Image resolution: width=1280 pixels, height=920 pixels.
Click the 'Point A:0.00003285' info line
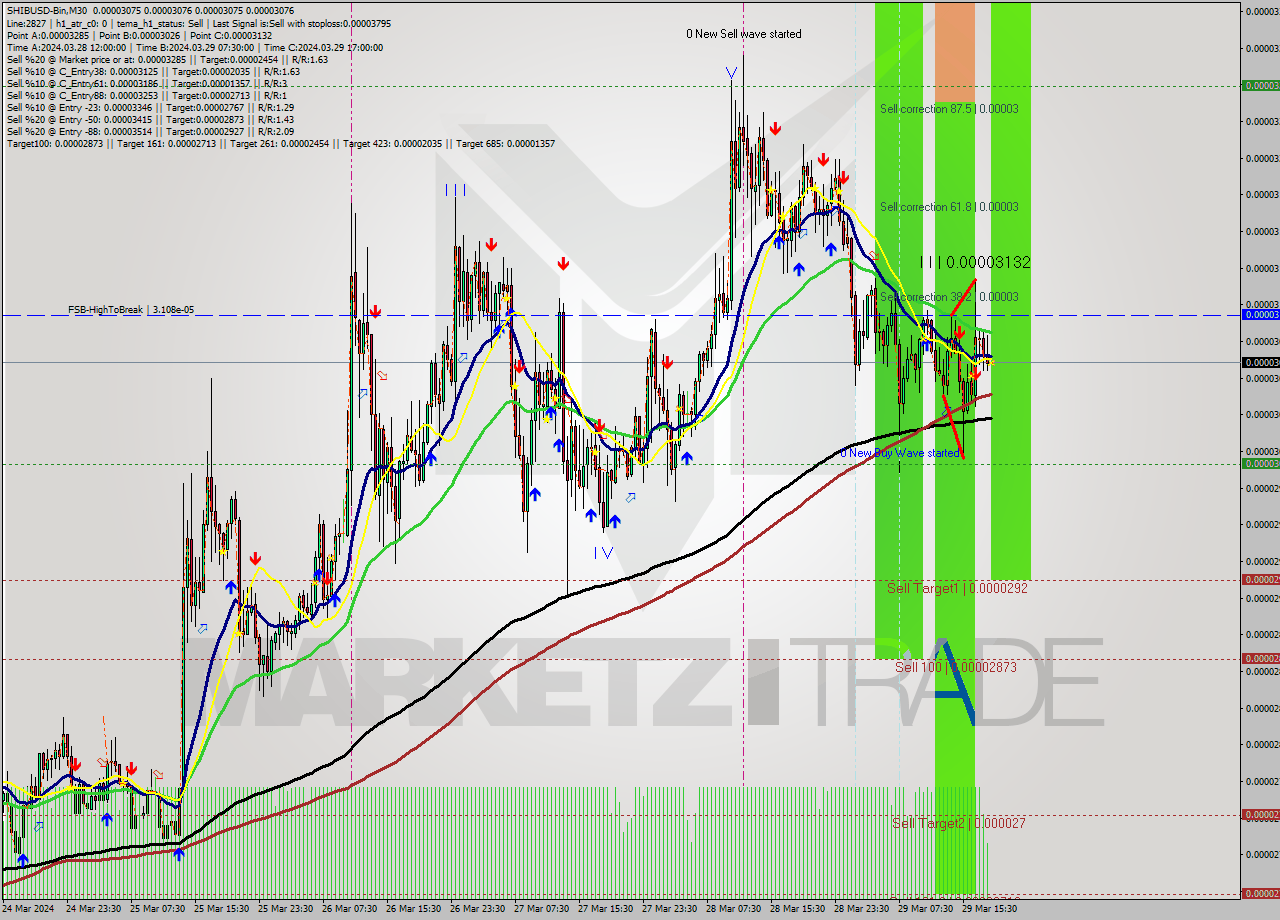point(139,35)
